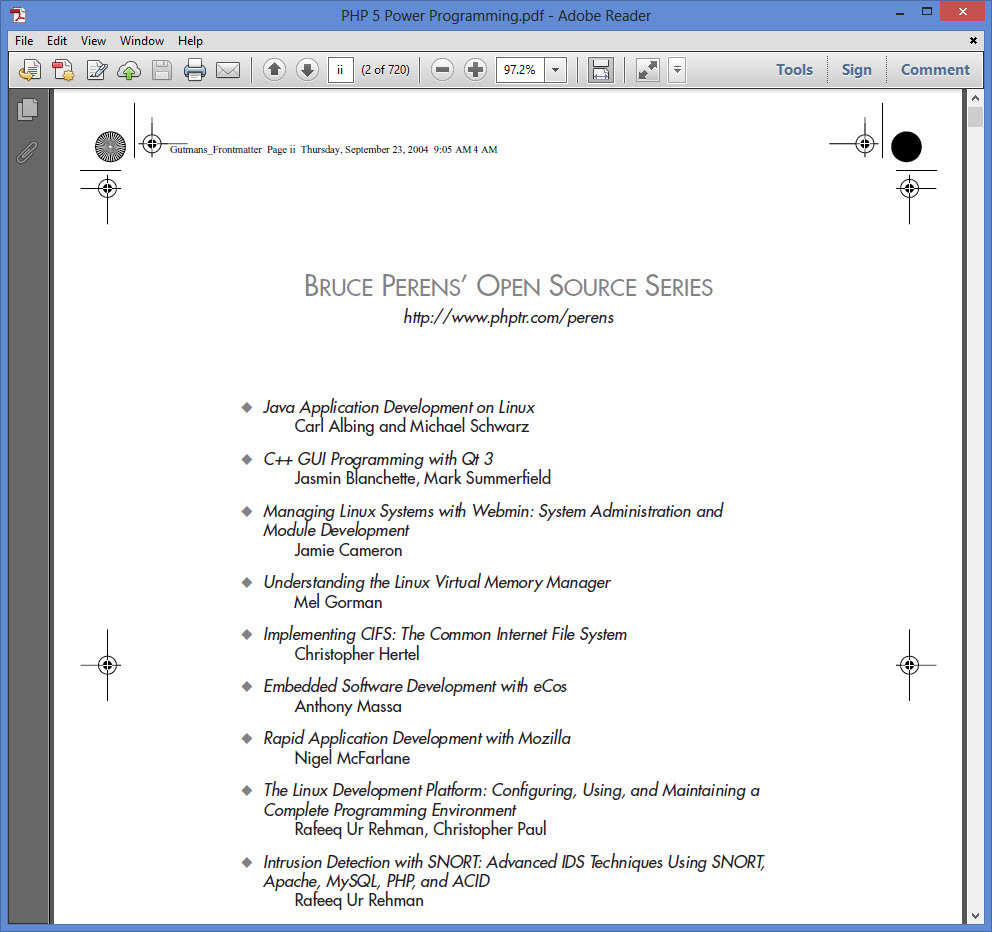Click the phptr.com/perens URL text
The height and width of the screenshot is (932, 992).
coord(509,317)
